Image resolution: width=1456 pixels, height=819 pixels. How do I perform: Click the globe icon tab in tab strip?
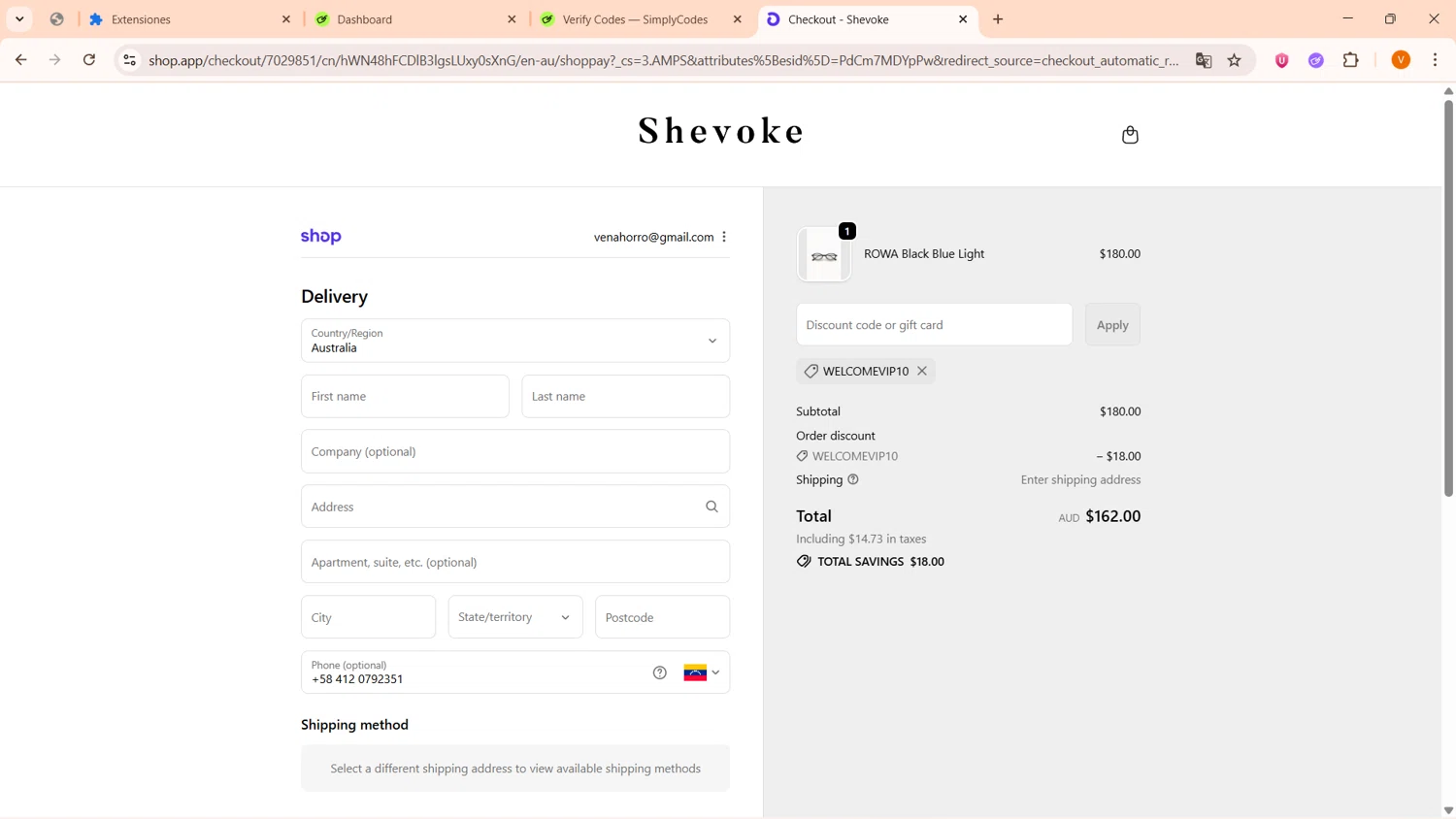point(57,19)
